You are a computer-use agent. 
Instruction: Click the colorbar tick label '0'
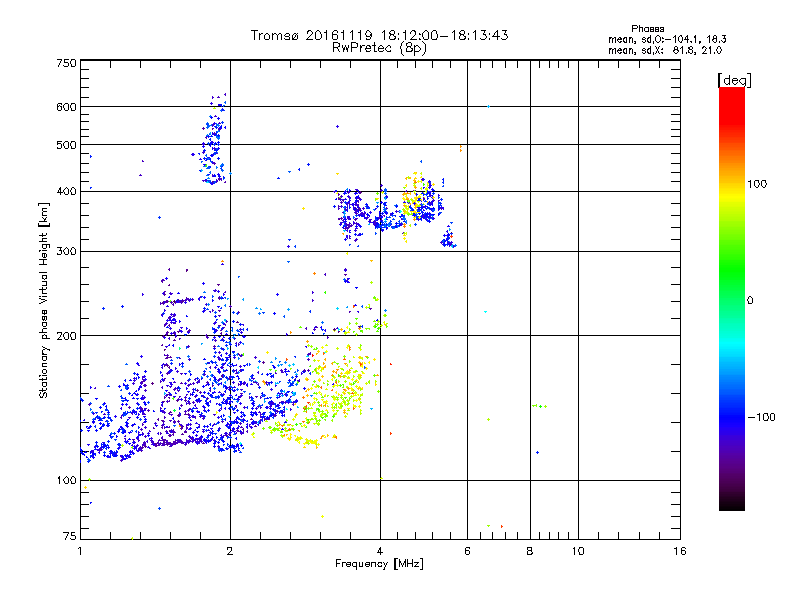coord(750,301)
